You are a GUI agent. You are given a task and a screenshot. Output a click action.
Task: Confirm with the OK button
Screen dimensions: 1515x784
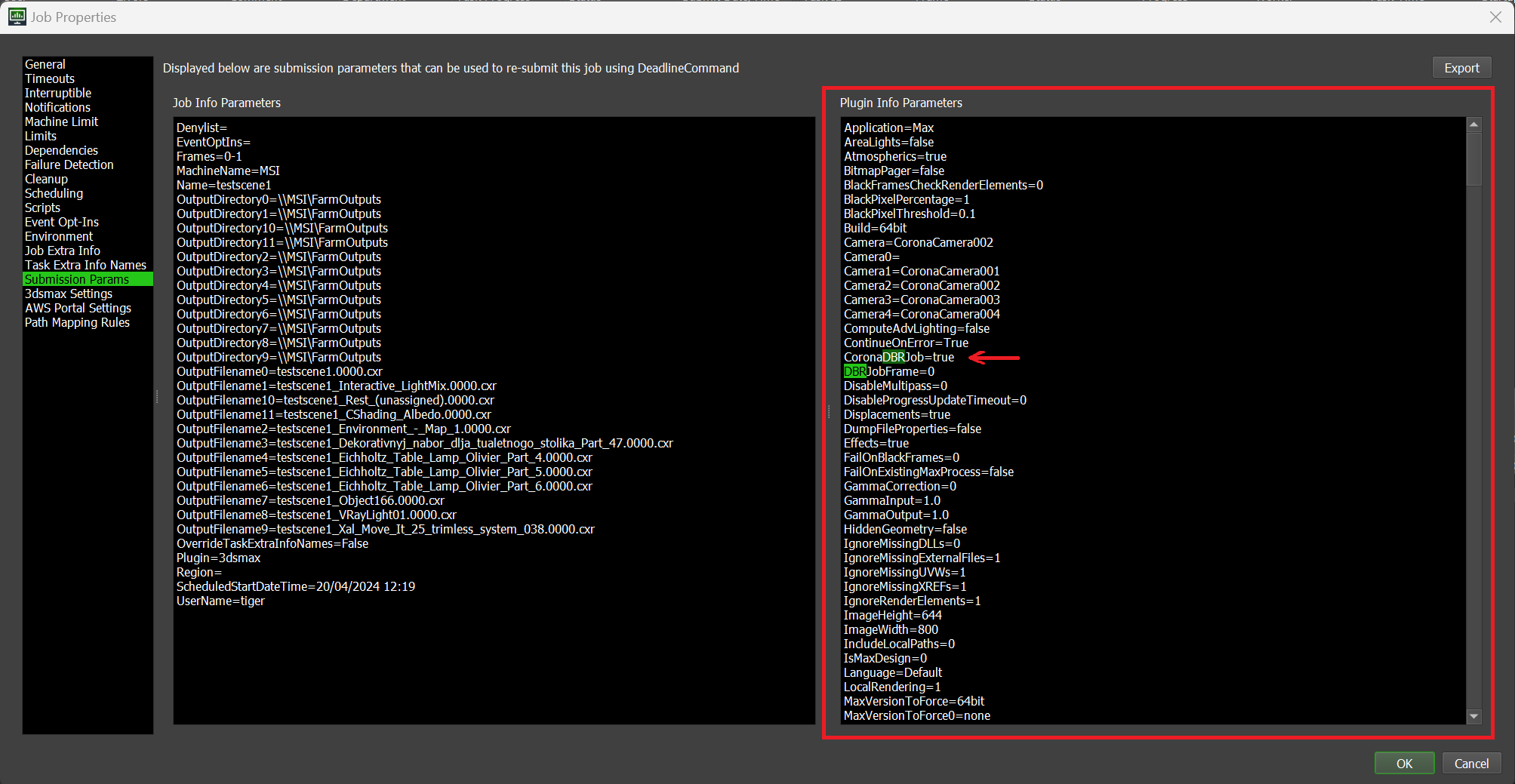click(1404, 764)
